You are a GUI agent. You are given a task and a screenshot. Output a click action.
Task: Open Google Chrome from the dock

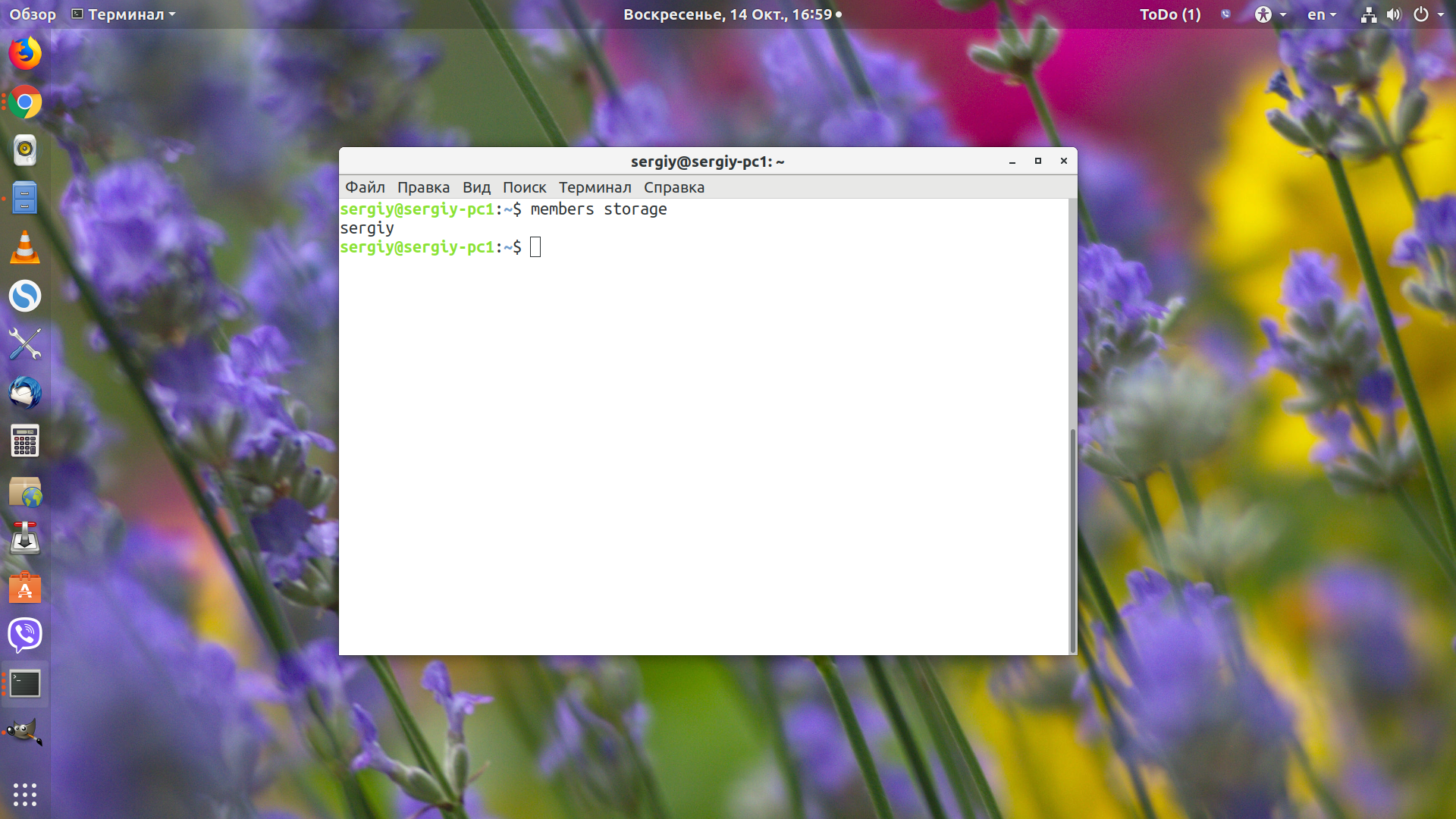[25, 102]
